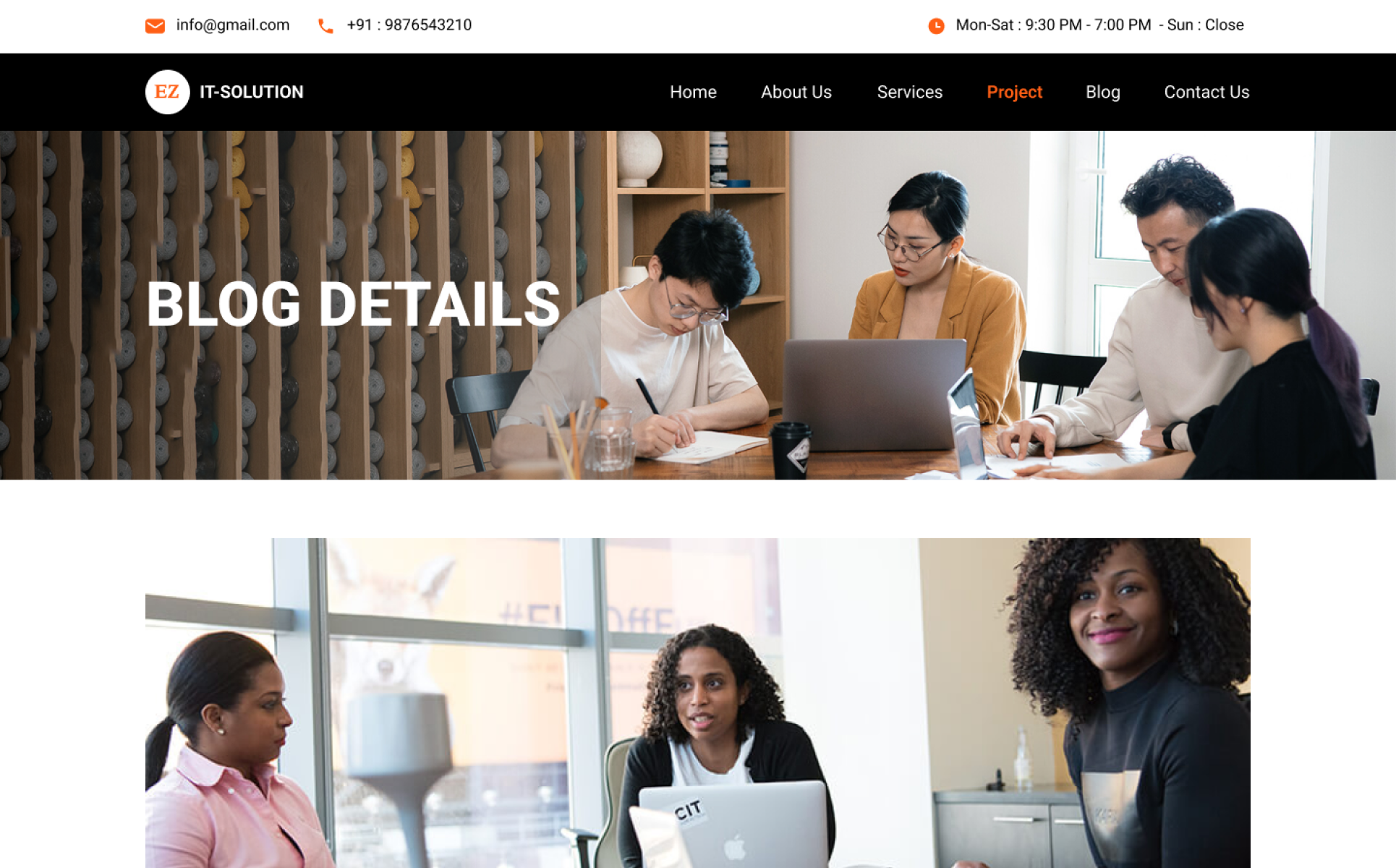Open the About Us page

tap(796, 93)
